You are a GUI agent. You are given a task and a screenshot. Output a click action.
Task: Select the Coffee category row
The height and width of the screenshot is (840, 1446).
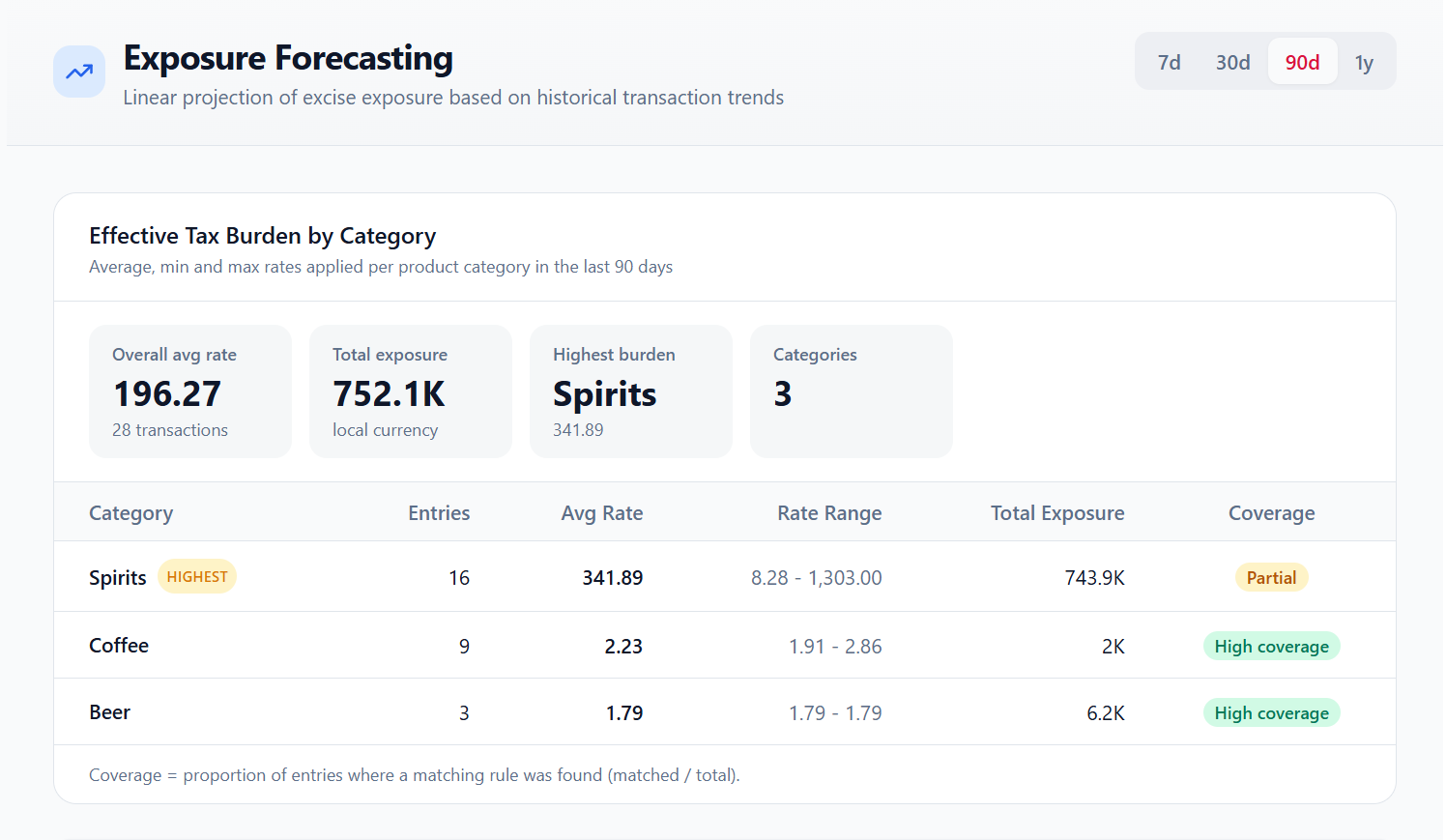[119, 646]
